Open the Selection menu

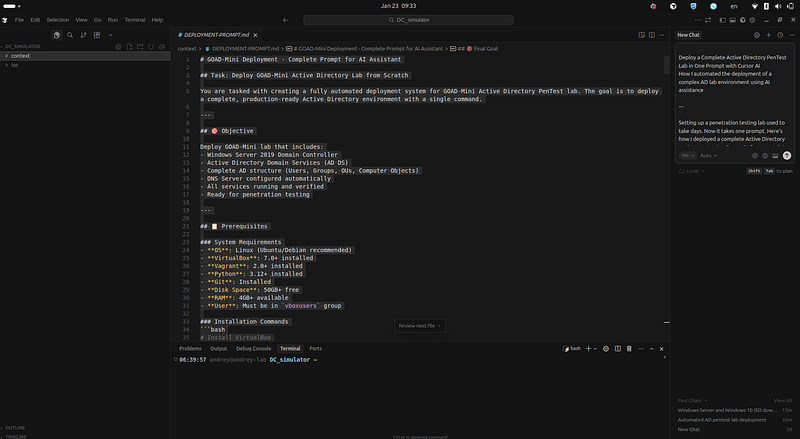coord(58,20)
